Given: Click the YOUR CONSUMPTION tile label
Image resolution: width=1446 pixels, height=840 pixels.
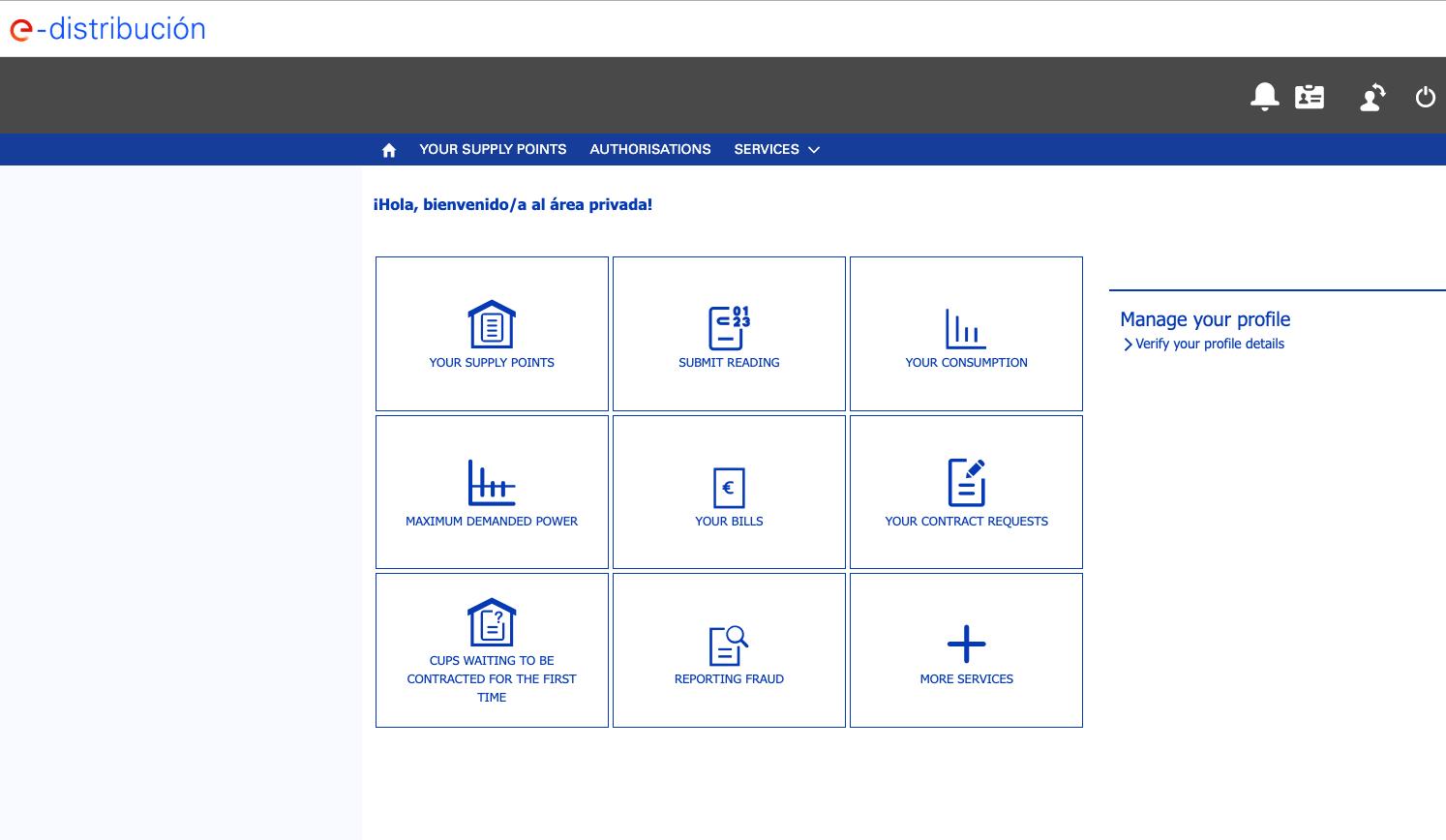Looking at the screenshot, I should 966,363.
